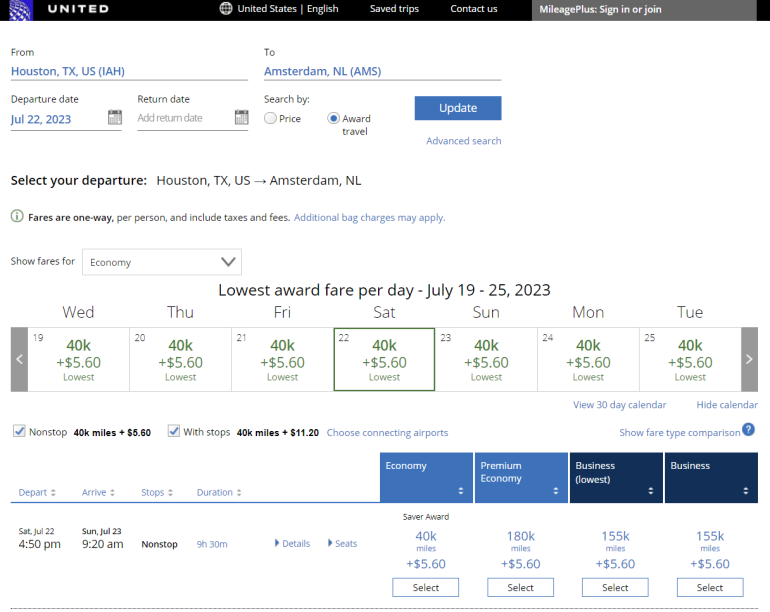Open Contact us in header
Viewport: 770px width, 612px height.
(x=473, y=9)
